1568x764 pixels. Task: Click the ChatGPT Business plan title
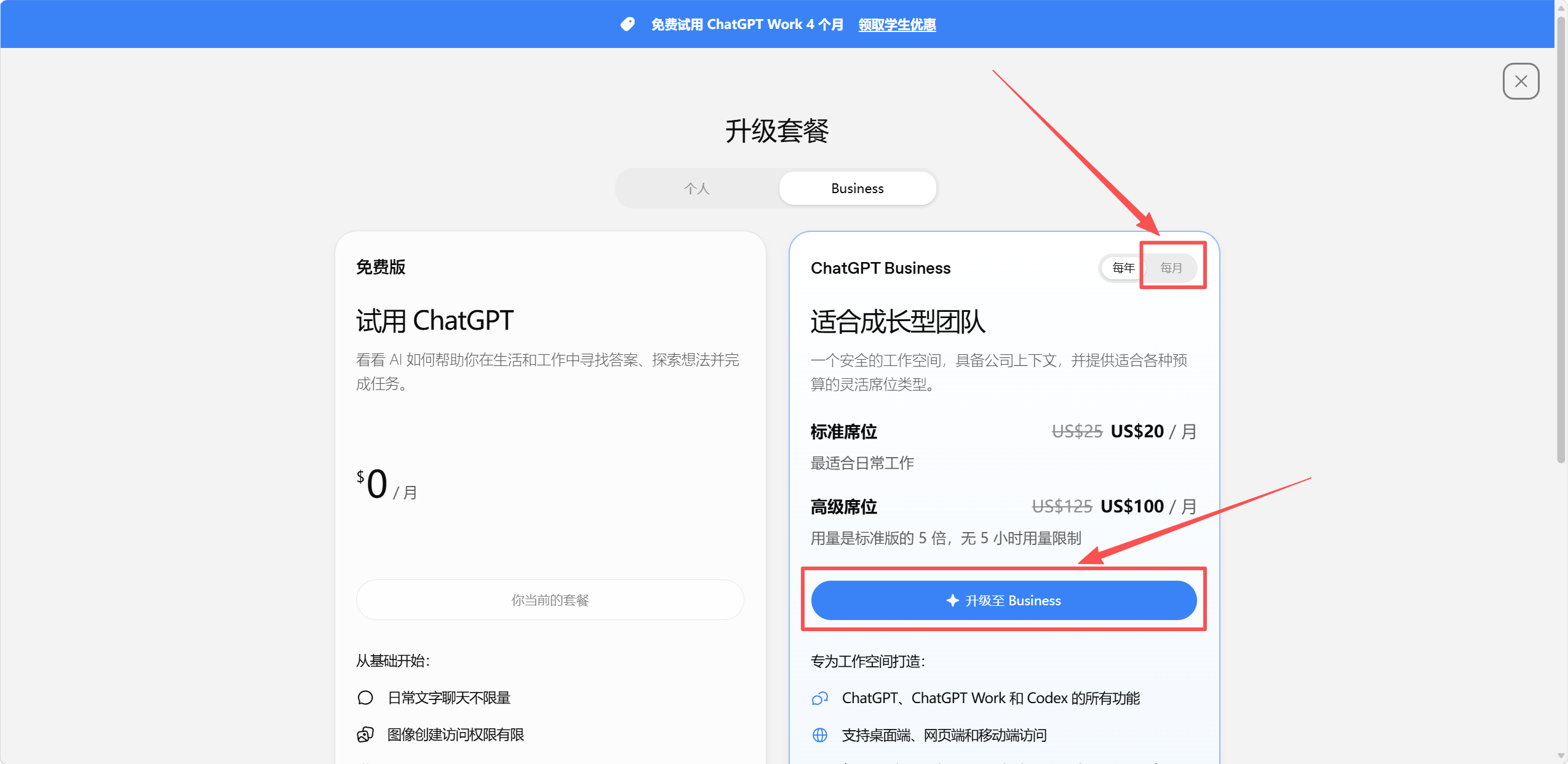coord(880,268)
